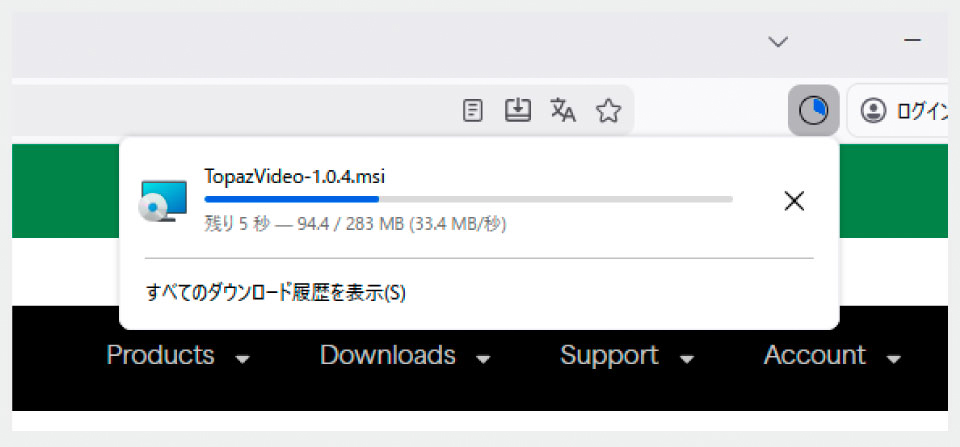The height and width of the screenshot is (447, 960).
Task: Click the blue download progress bar
Action: (x=468, y=199)
